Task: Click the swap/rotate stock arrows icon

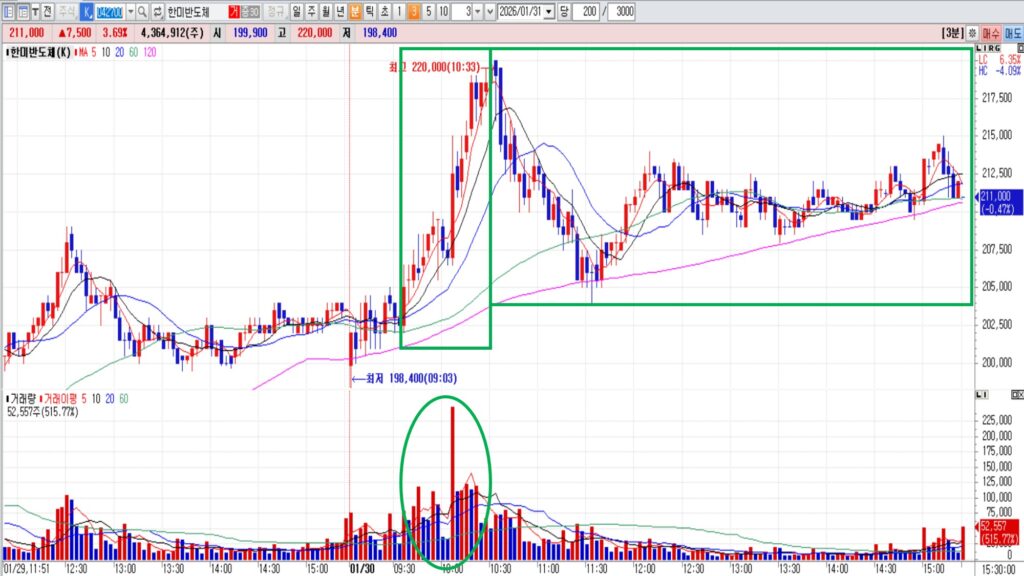Action: (157, 11)
